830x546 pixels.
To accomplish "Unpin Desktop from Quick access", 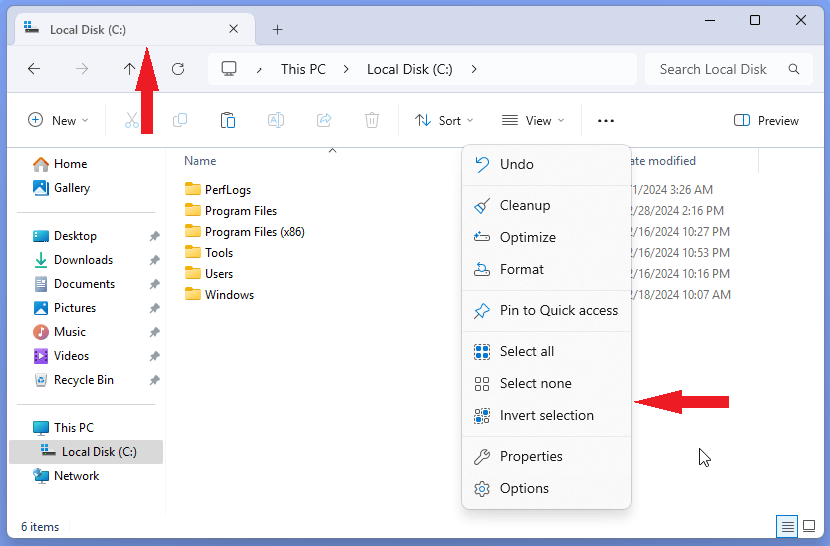I will [x=154, y=236].
